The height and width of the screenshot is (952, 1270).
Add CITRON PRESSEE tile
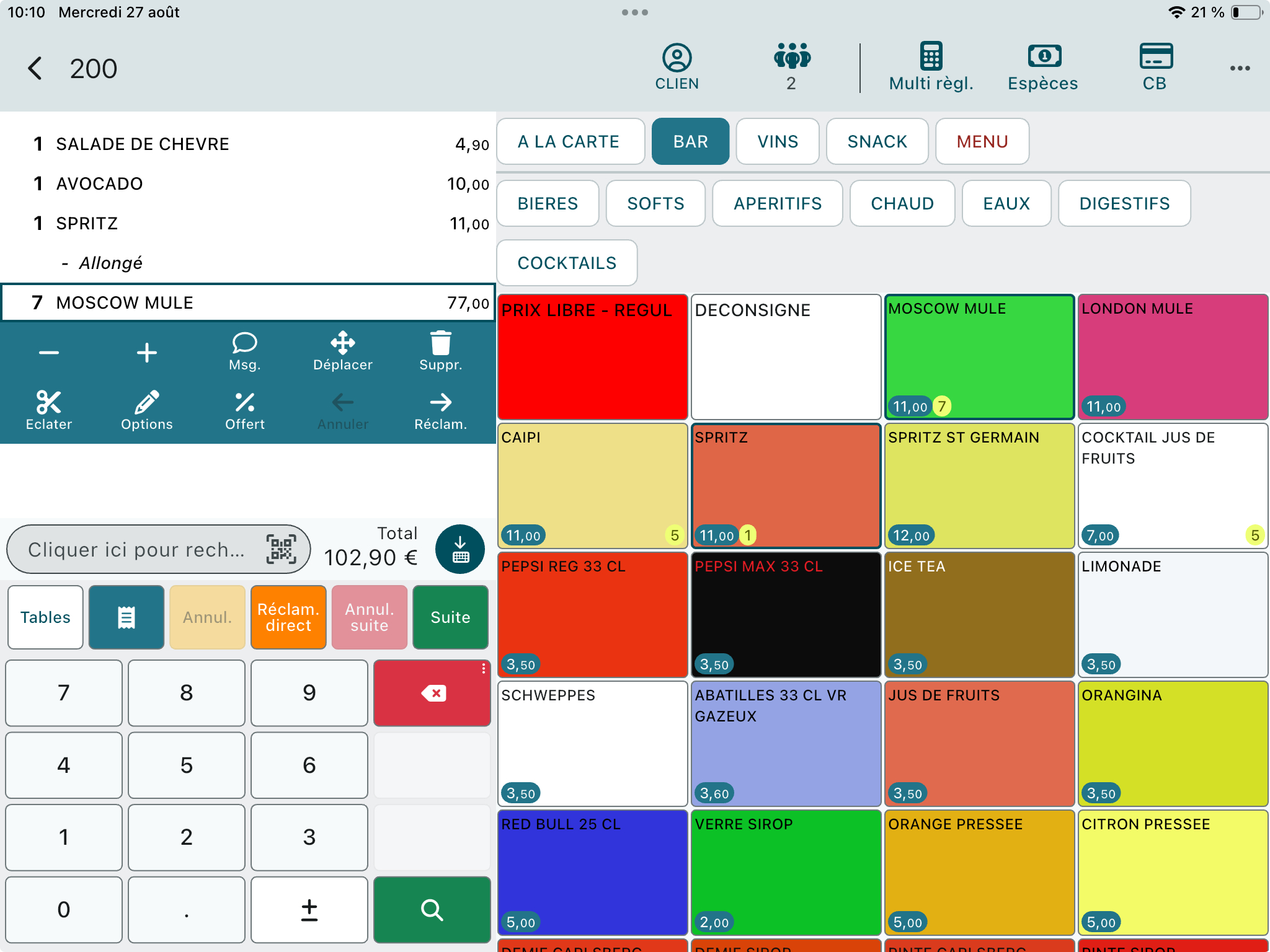(1173, 873)
